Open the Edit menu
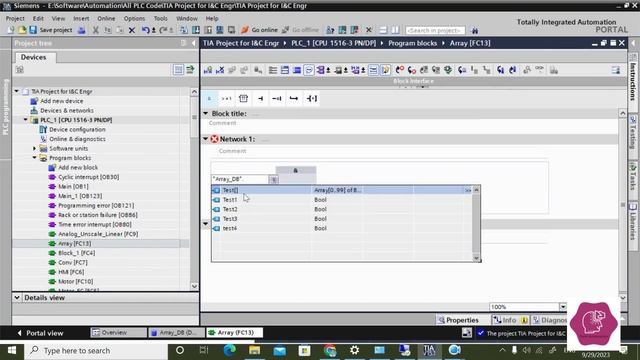640x360 pixels. point(38,18)
